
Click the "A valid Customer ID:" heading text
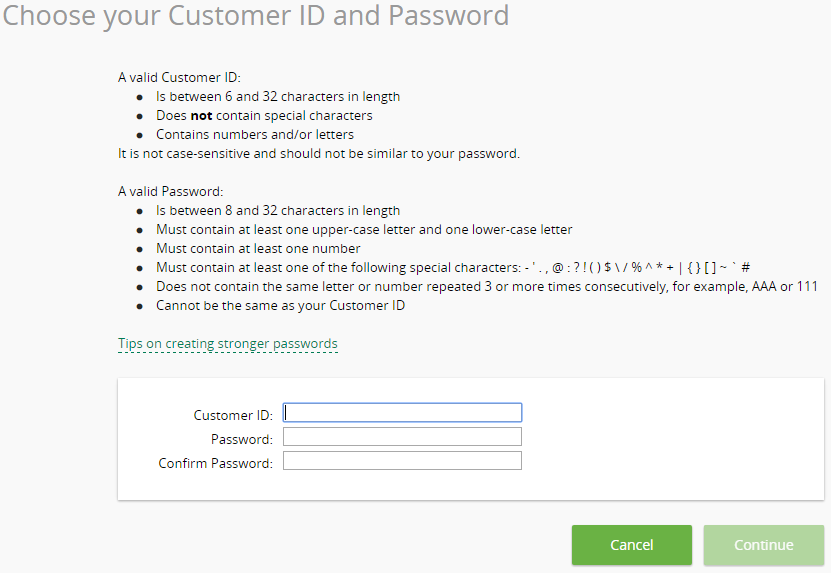pos(179,77)
